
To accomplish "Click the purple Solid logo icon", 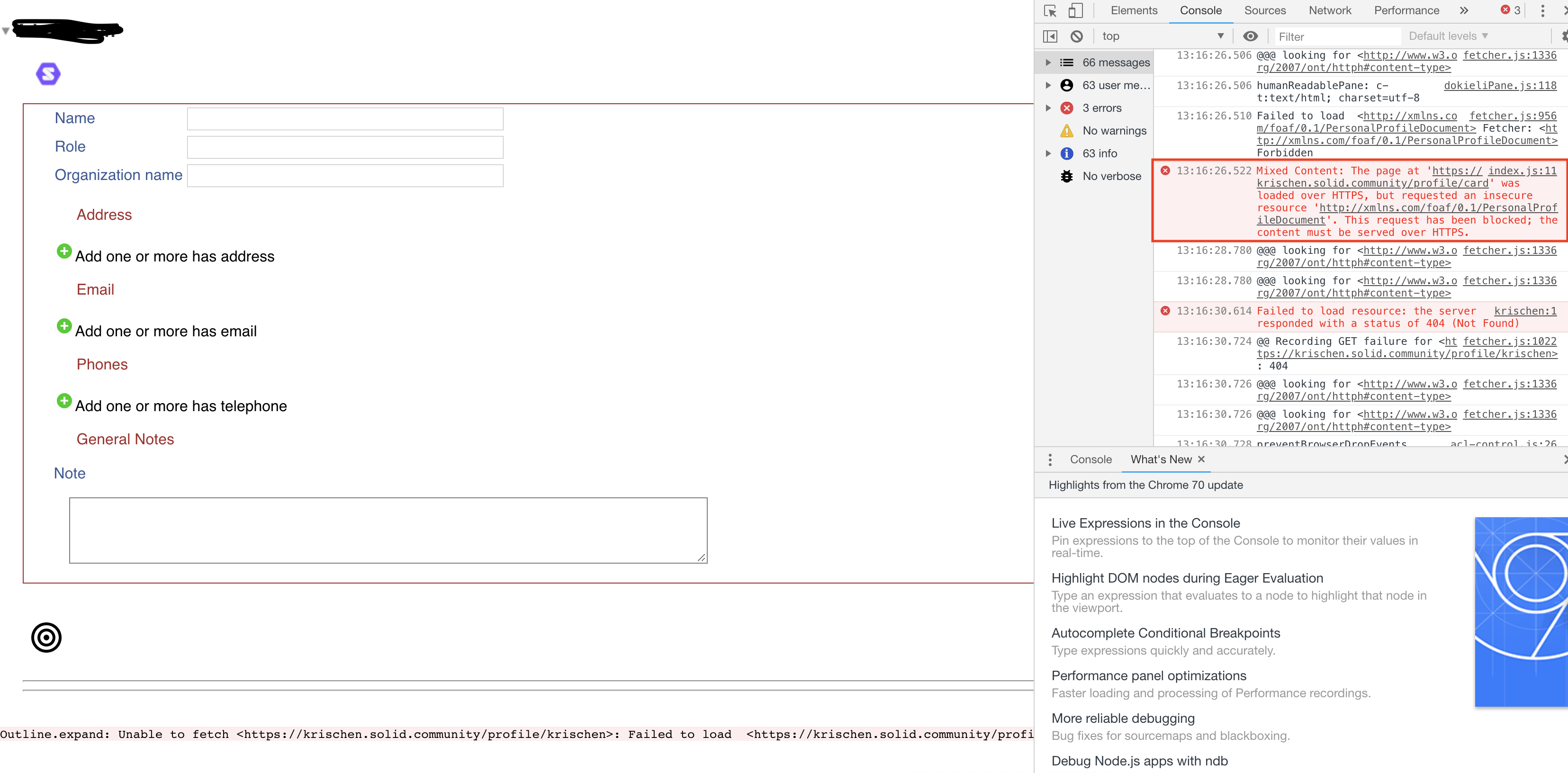I will tap(48, 74).
